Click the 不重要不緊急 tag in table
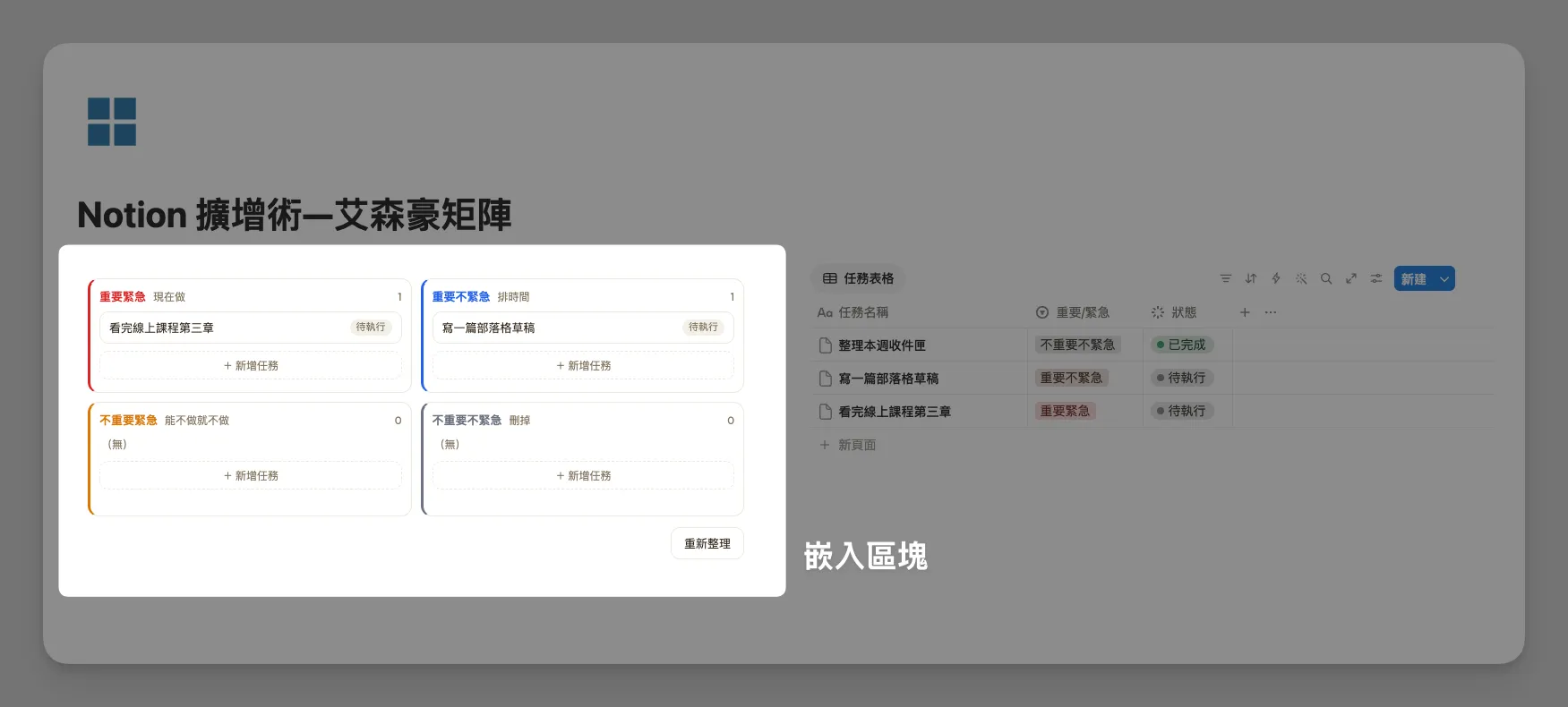 pyautogui.click(x=1077, y=345)
